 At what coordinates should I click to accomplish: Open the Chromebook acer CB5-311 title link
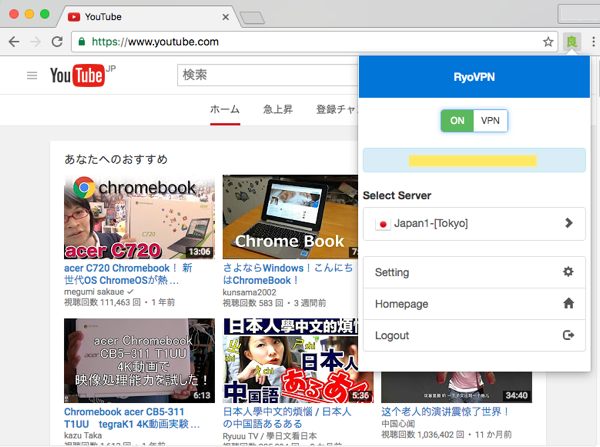[132, 418]
